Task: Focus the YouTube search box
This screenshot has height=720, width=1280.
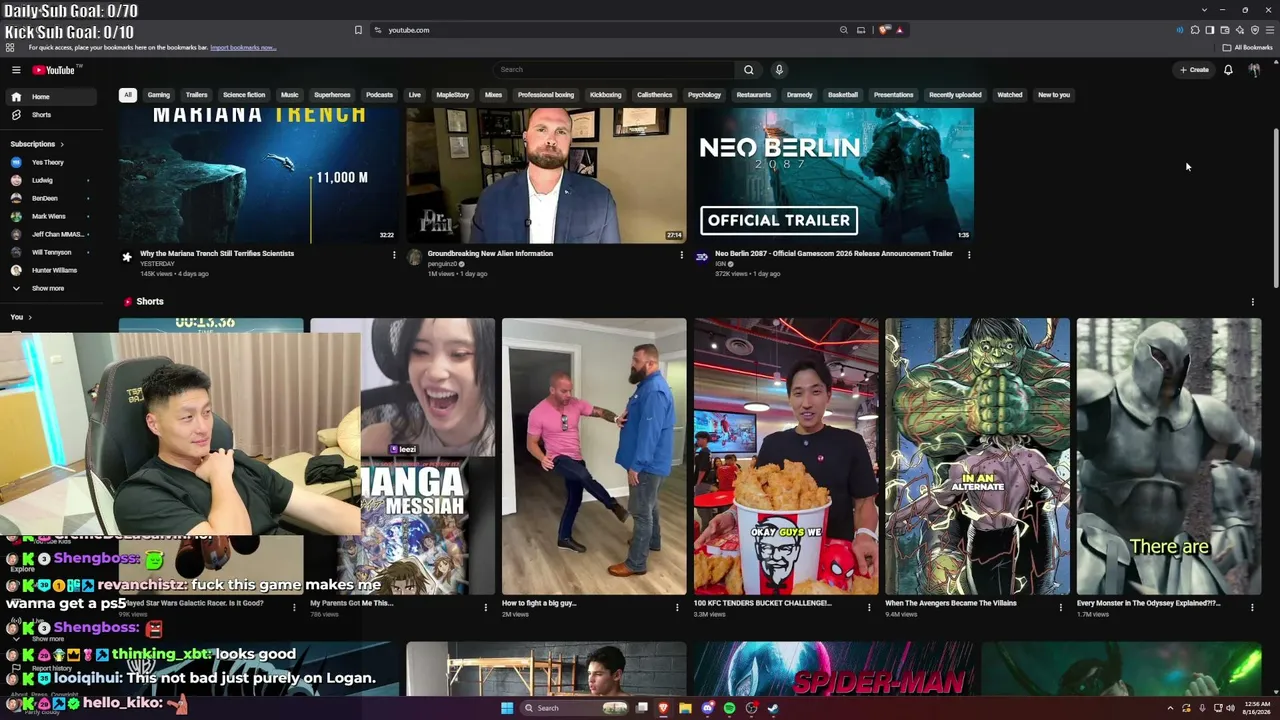Action: pyautogui.click(x=615, y=70)
